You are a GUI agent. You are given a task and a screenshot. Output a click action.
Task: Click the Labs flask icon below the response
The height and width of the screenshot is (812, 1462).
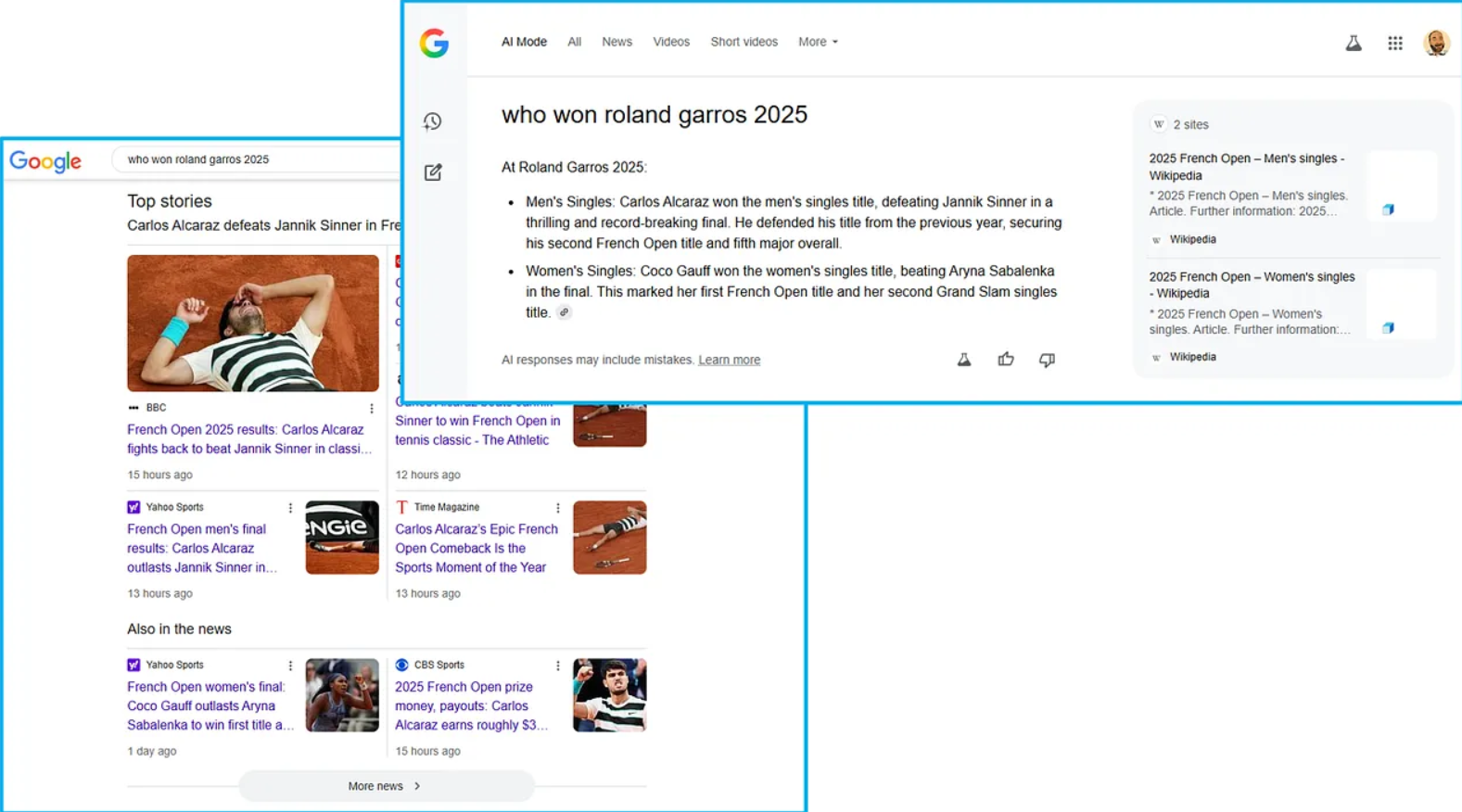[x=963, y=360]
